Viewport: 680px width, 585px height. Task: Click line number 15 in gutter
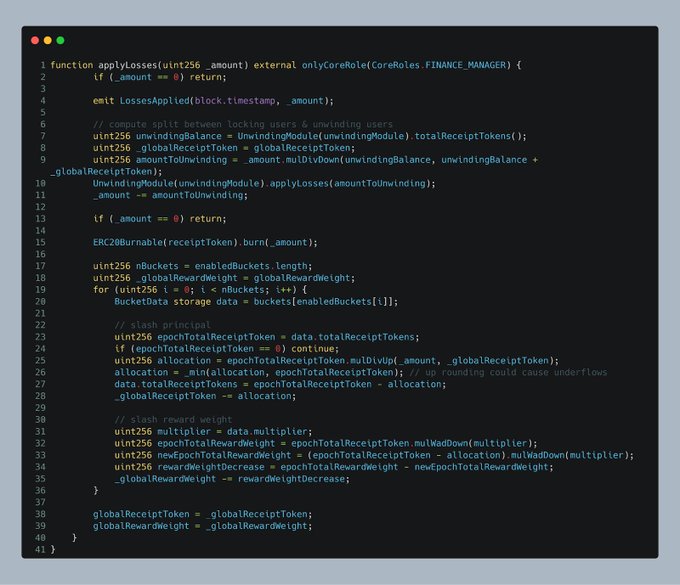39,244
